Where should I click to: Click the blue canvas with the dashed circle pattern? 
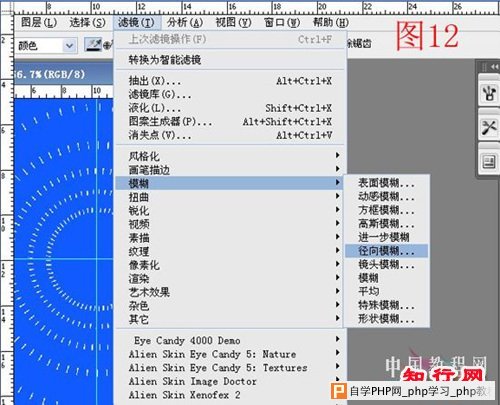(x=63, y=252)
